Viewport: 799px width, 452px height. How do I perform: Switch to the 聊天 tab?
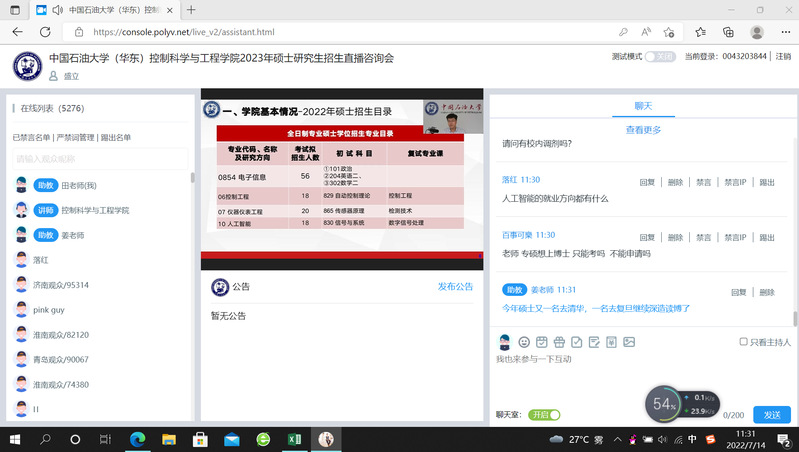(643, 106)
